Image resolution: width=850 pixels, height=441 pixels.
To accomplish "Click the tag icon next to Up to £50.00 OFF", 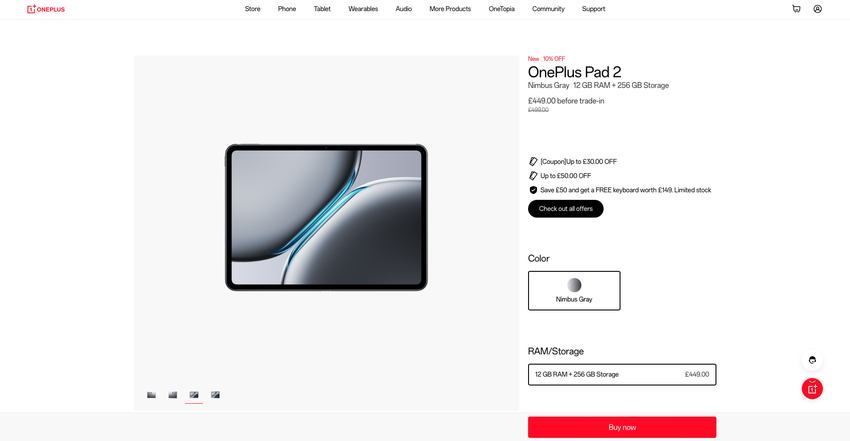I will pos(533,176).
